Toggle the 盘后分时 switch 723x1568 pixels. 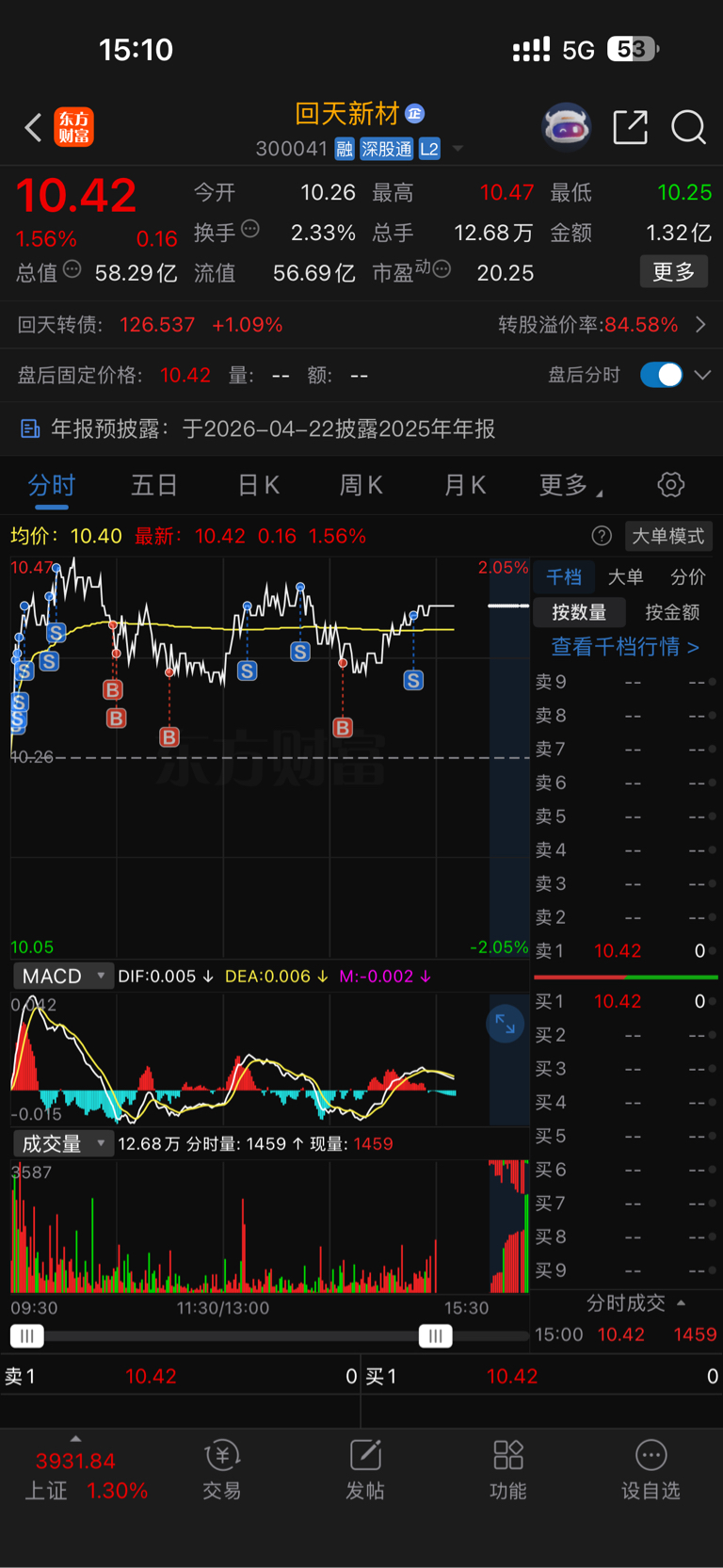pos(661,375)
